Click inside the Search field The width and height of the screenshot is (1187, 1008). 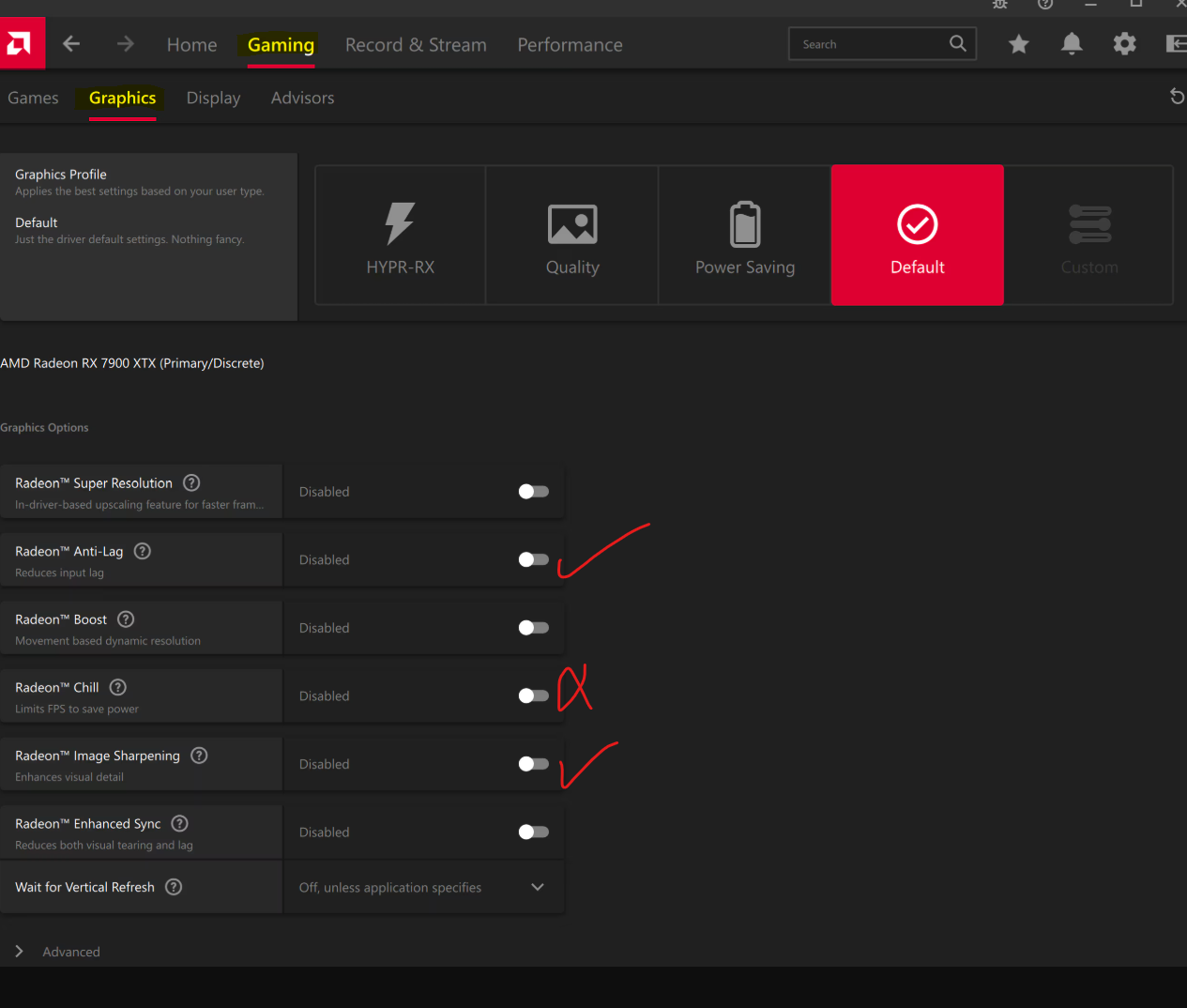coord(873,43)
